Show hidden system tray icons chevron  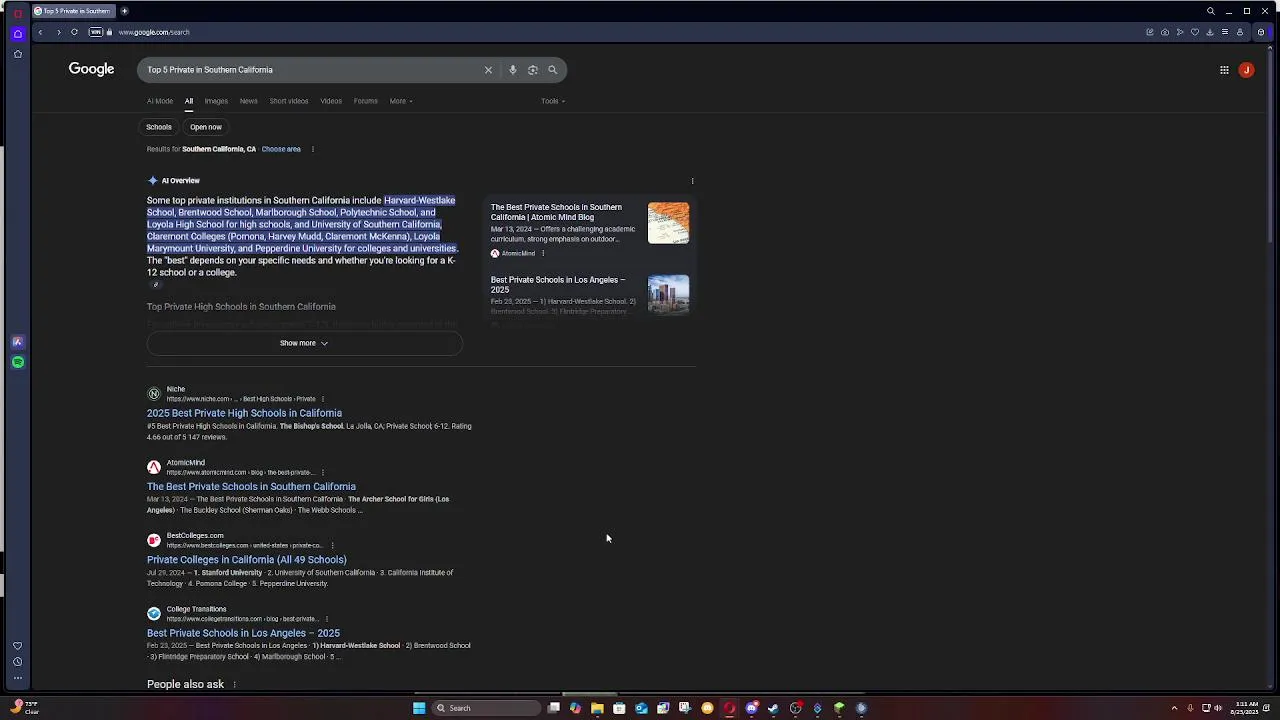pos(1174,708)
